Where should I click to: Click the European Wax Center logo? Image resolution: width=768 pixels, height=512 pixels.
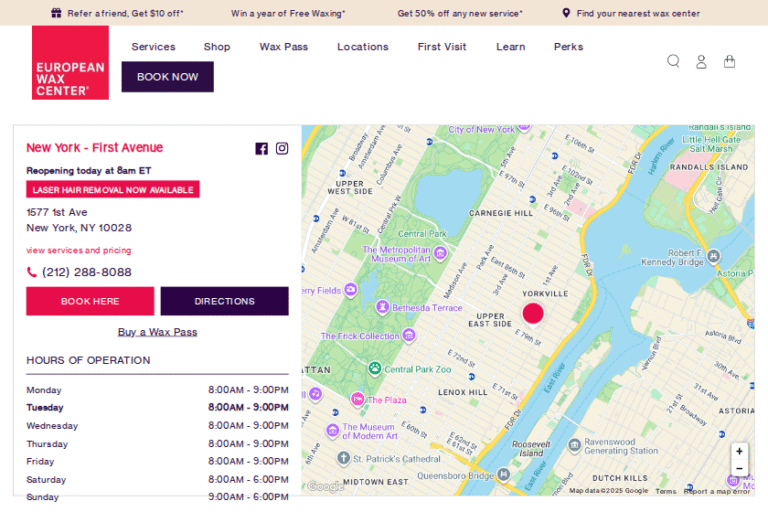tap(70, 62)
